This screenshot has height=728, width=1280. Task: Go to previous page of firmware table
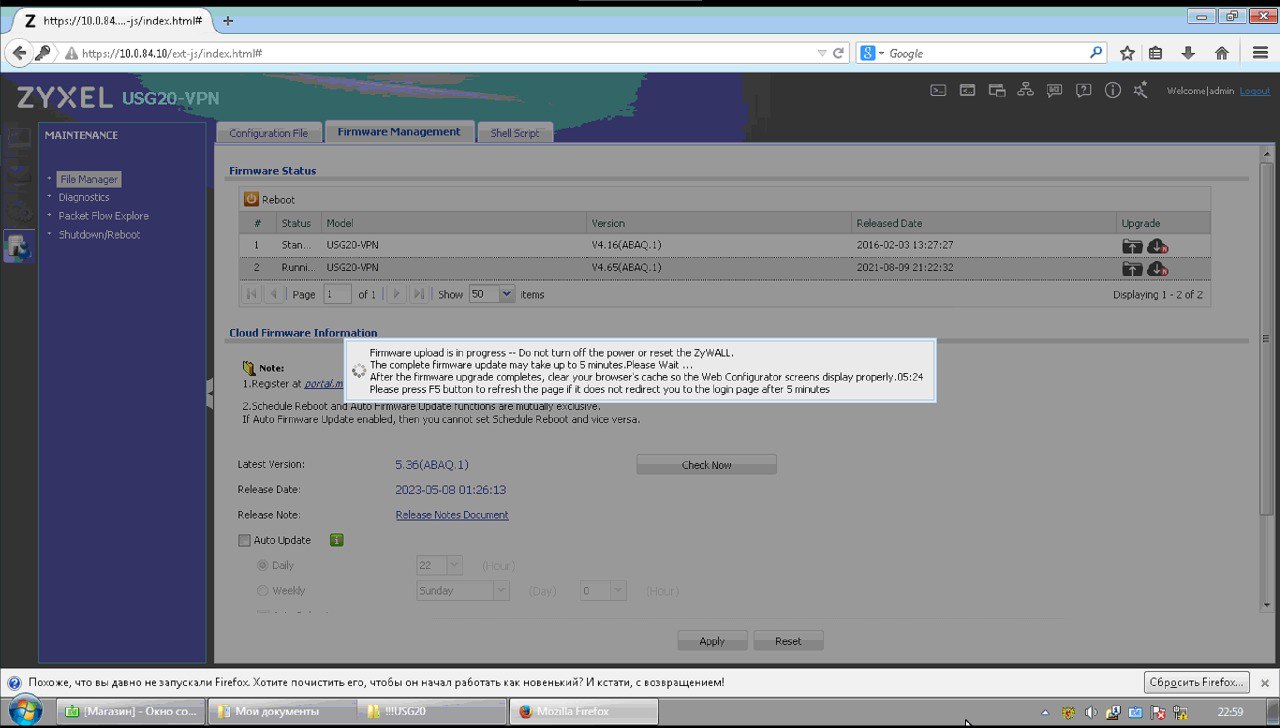coord(273,294)
